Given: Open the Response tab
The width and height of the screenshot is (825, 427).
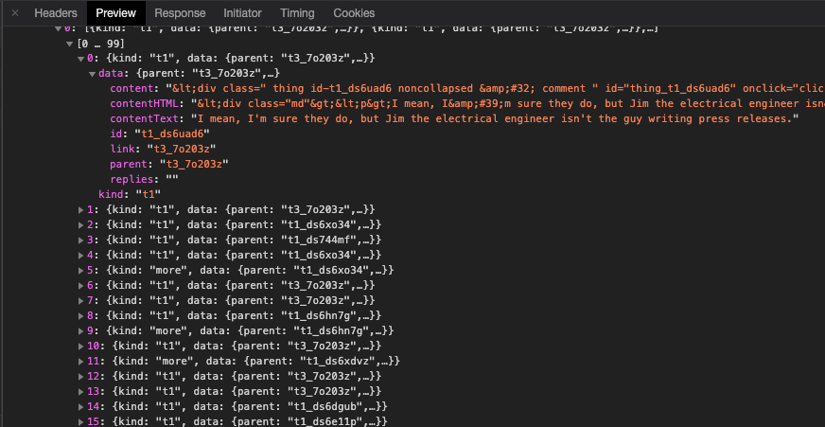Looking at the screenshot, I should [180, 13].
